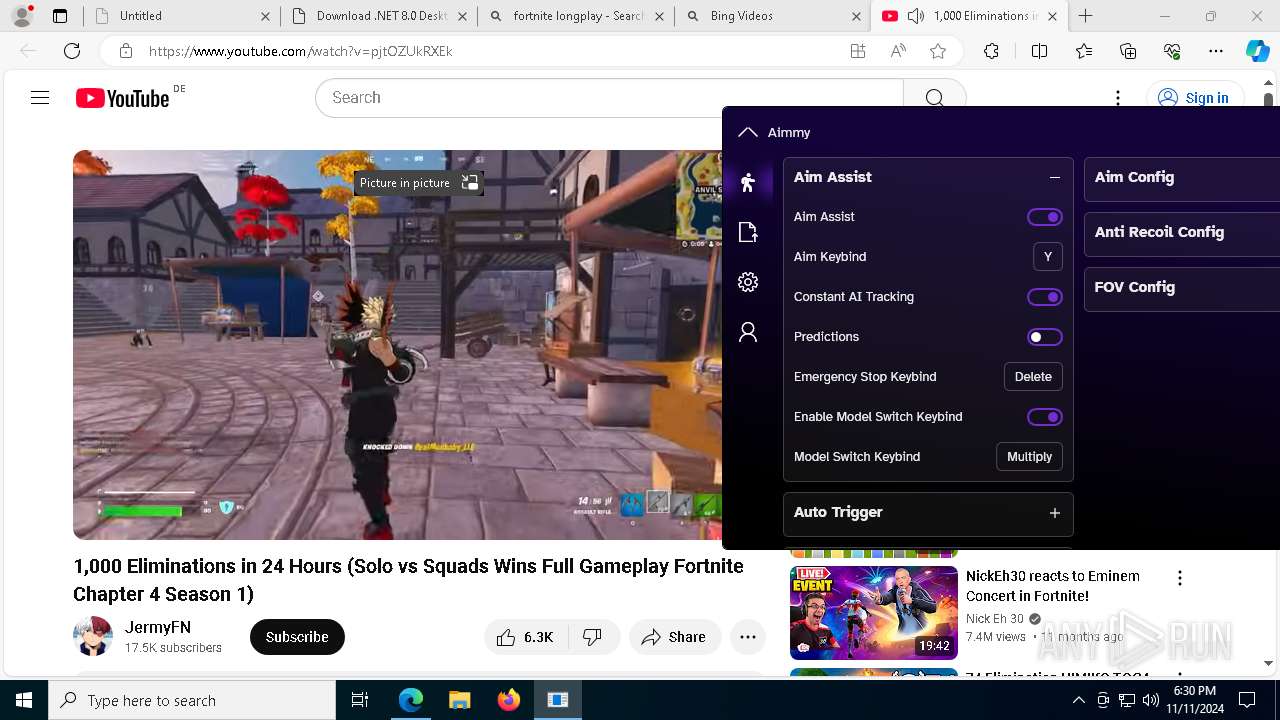Activate Picture in picture on the video

pos(419,183)
